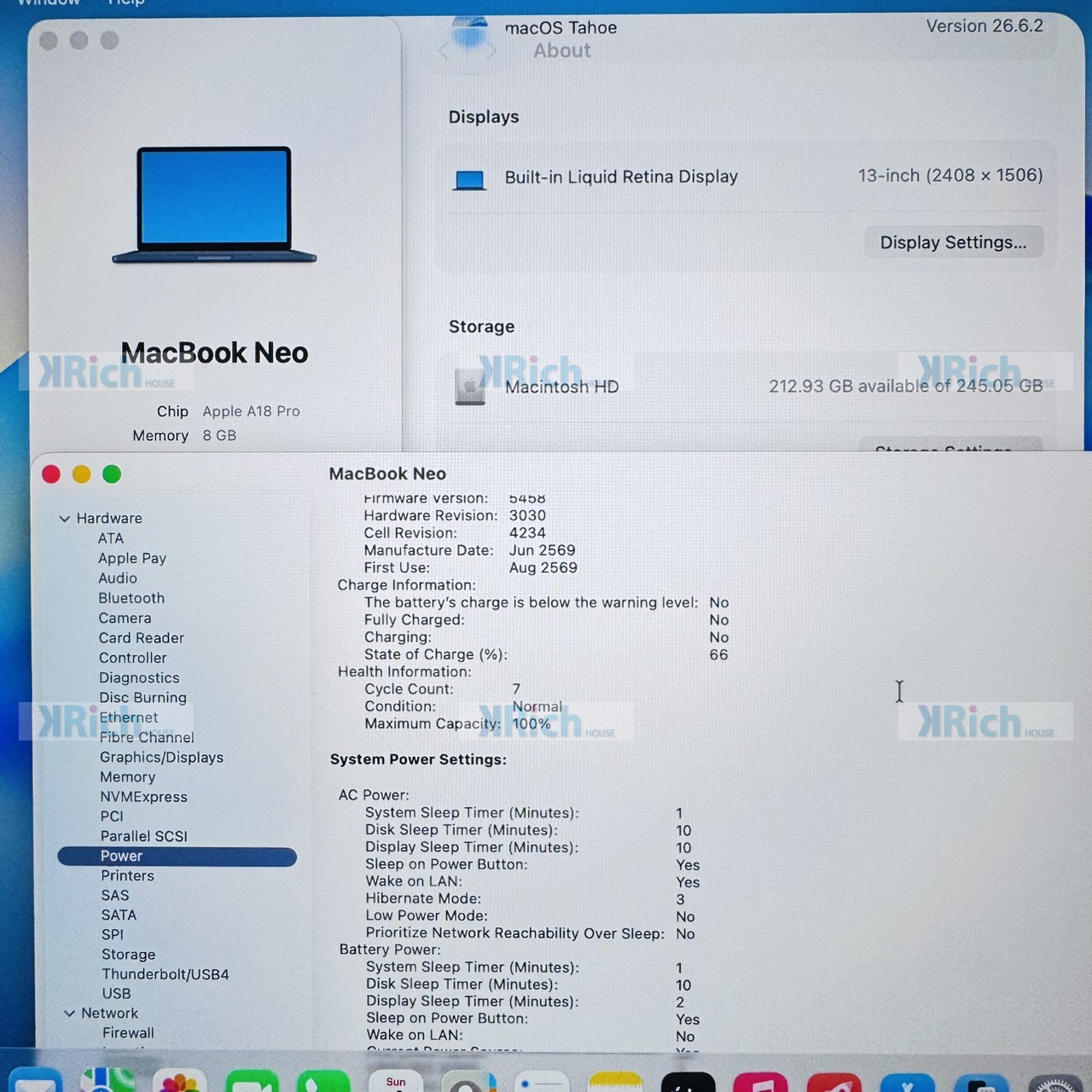Select USB in the sidebar

117,993
